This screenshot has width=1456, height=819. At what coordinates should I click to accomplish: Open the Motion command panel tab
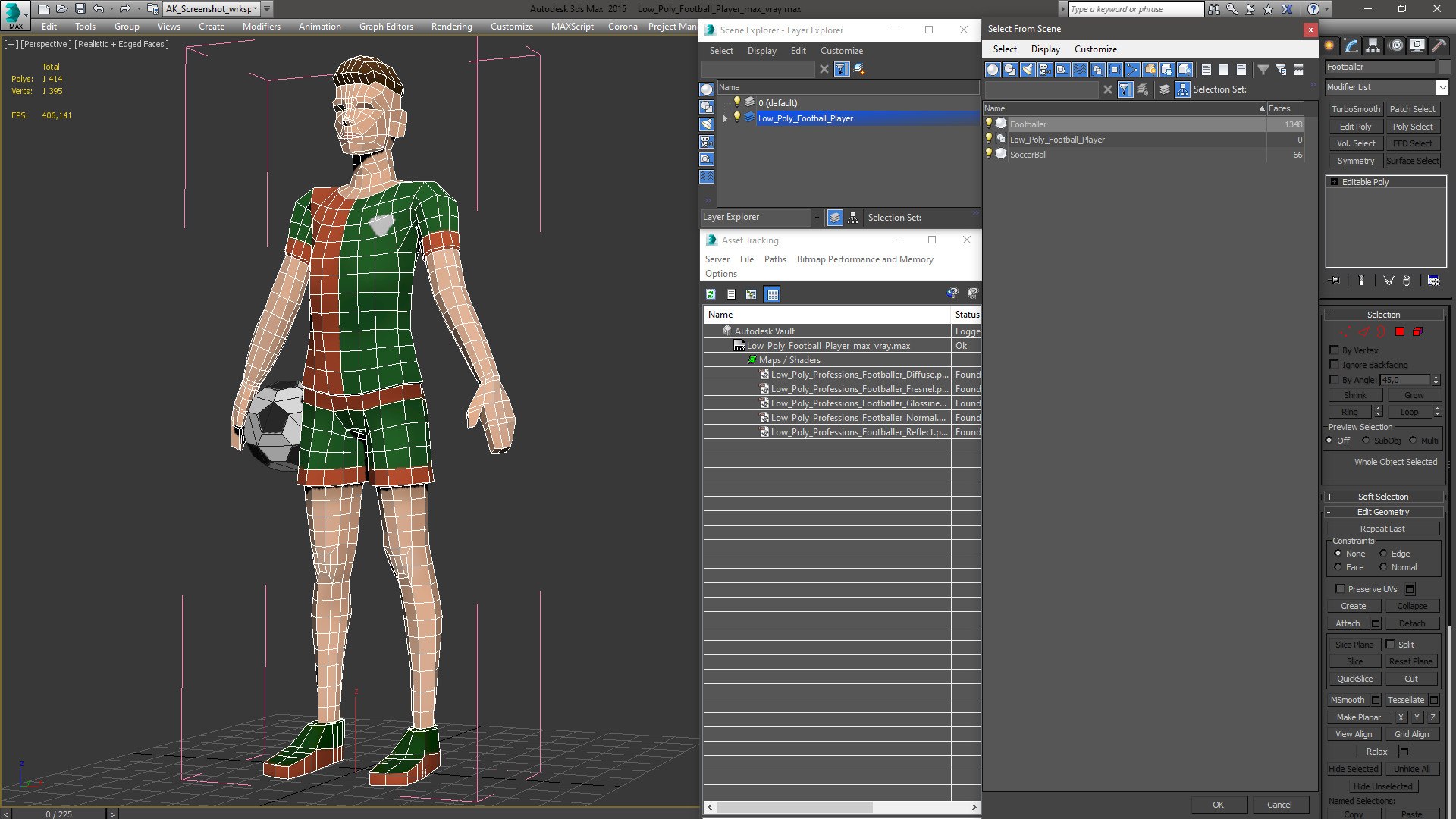[1395, 45]
